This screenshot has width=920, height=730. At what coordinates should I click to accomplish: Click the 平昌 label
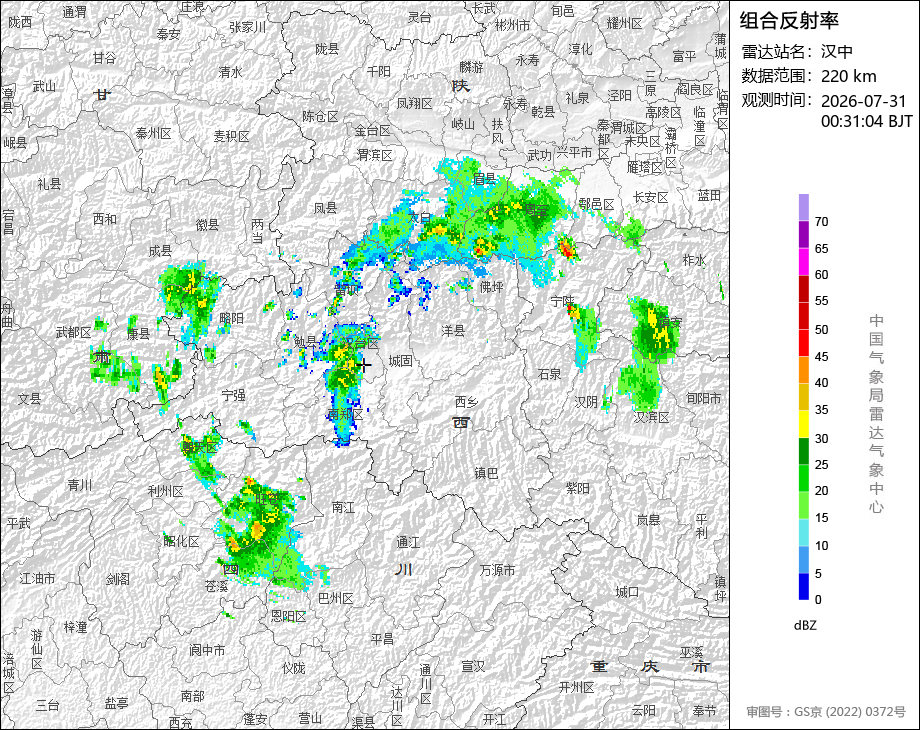point(382,640)
